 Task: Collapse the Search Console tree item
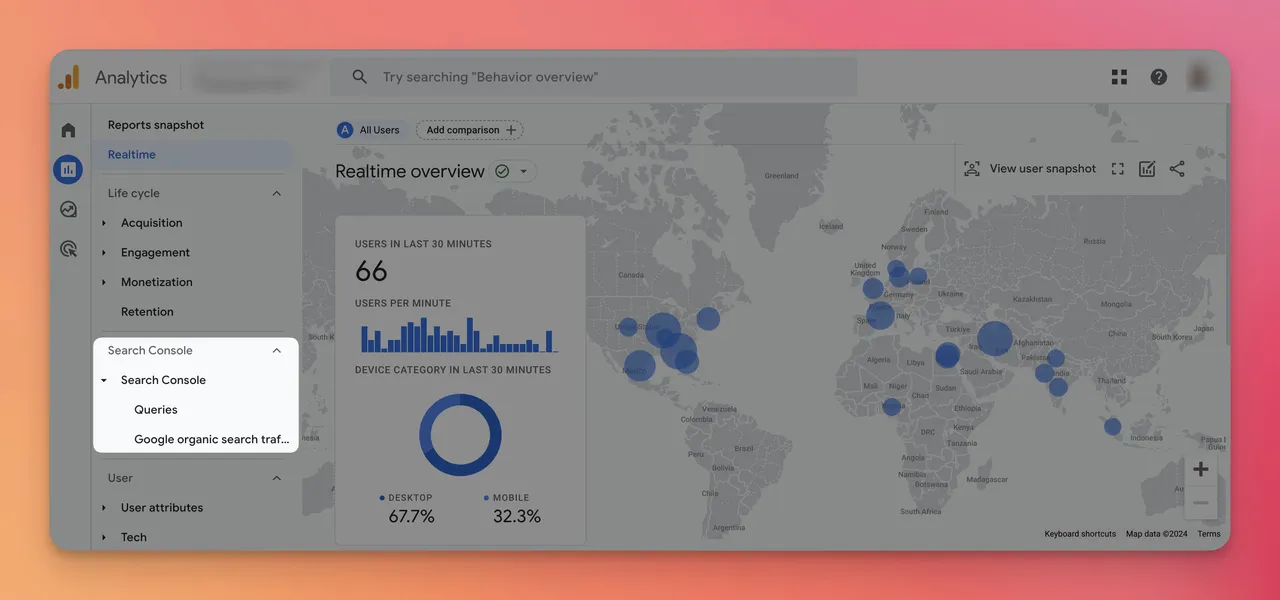point(104,380)
